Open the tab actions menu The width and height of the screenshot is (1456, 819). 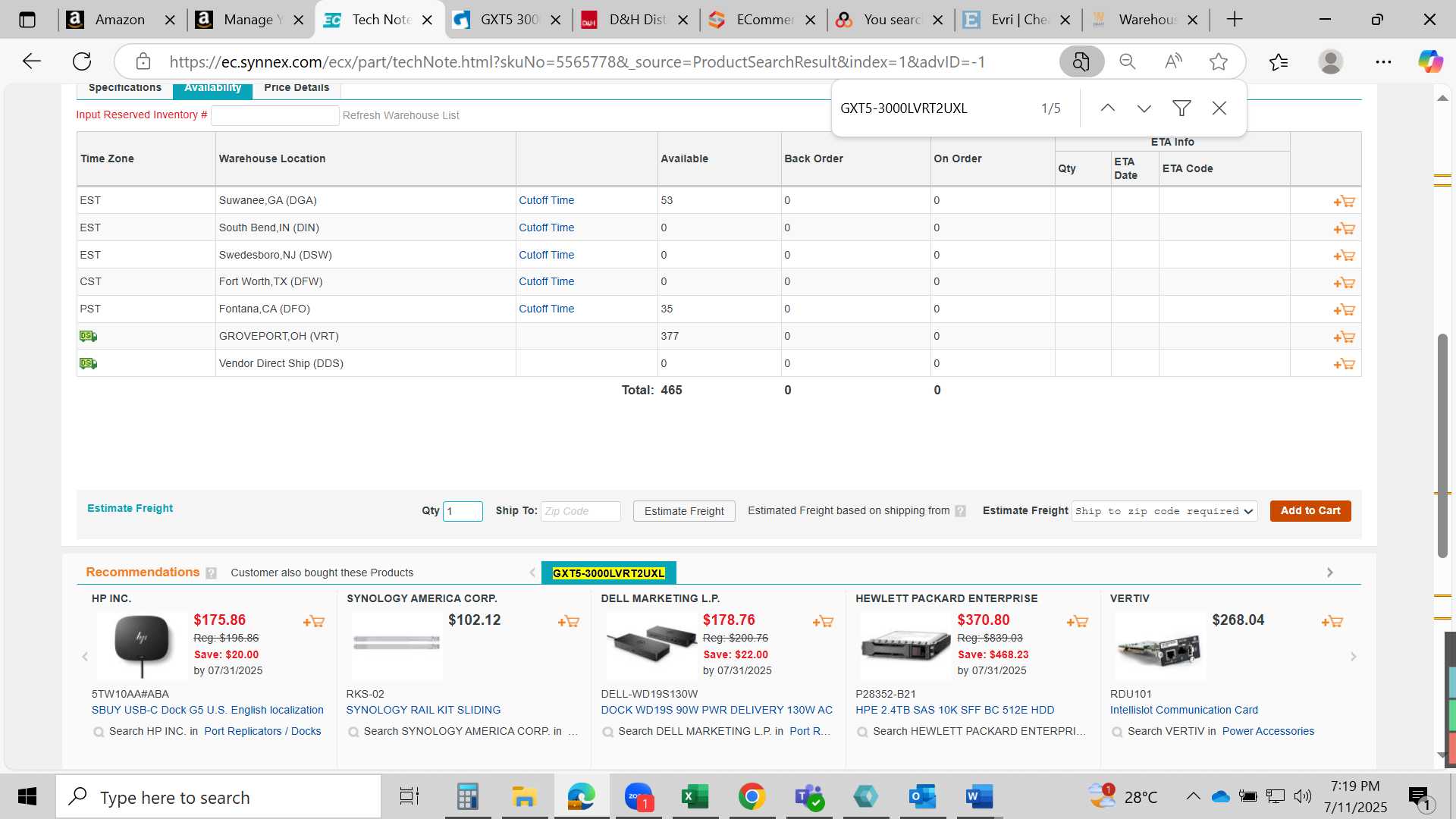(x=27, y=20)
